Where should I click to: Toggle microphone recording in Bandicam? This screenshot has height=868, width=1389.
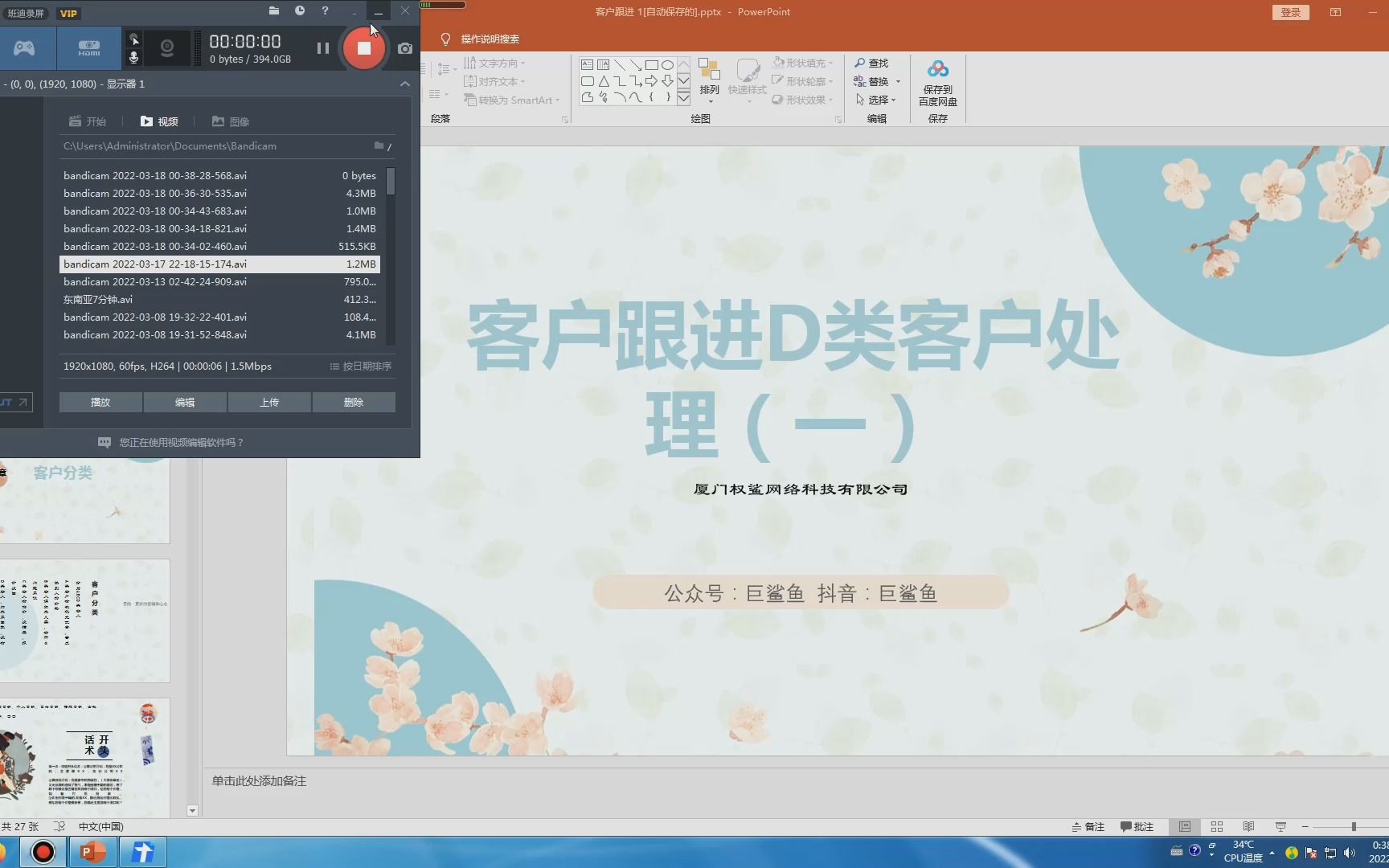[134, 57]
